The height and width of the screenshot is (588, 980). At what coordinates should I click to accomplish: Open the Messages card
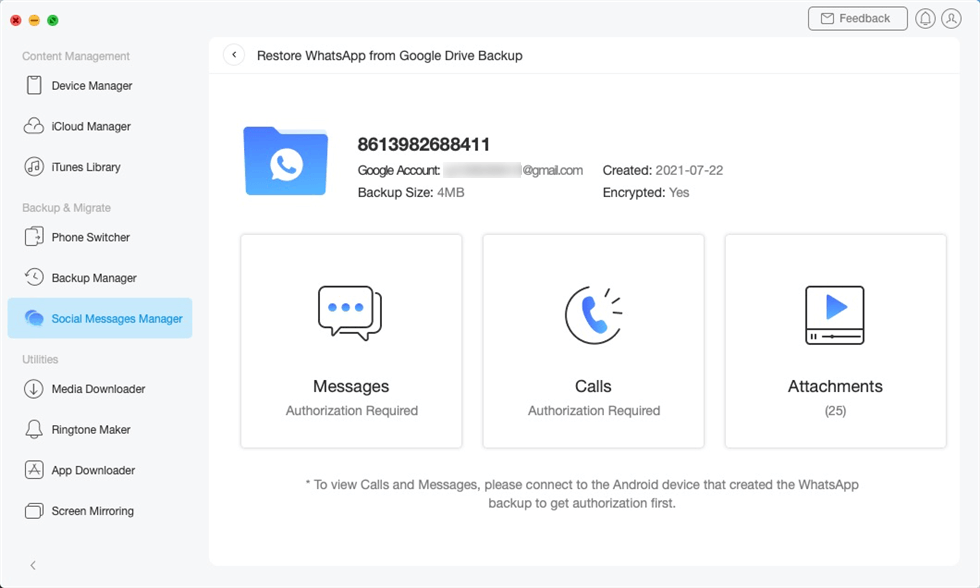(351, 341)
